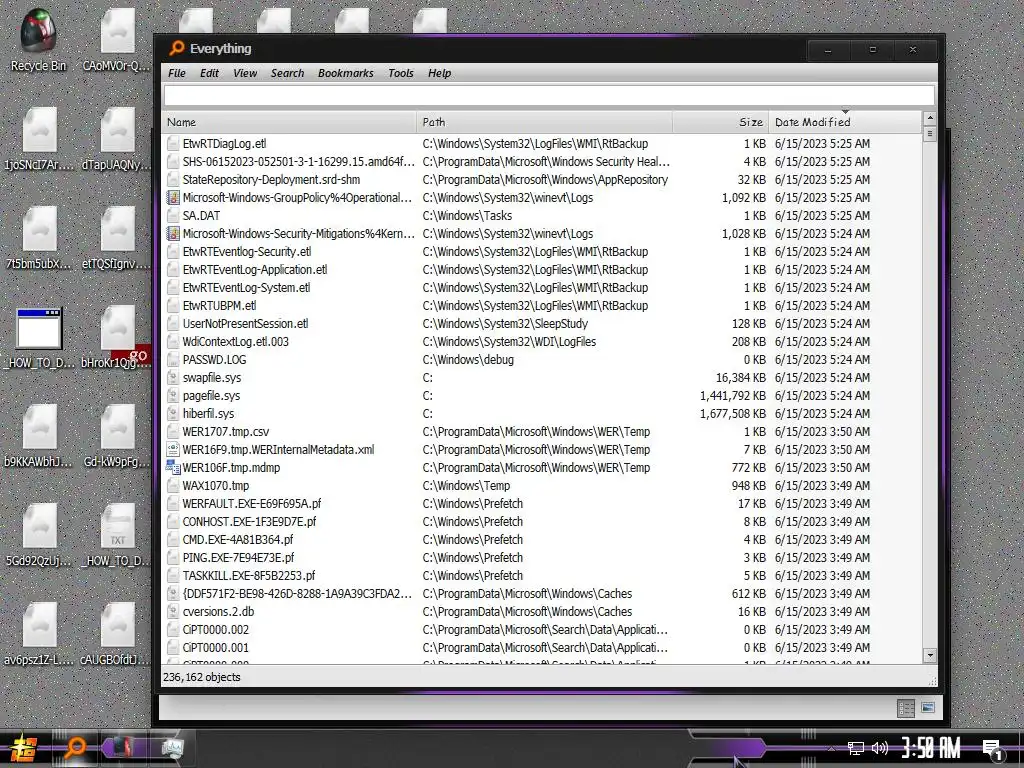This screenshot has width=1024, height=768.
Task: Select the StateRepository-Deployment.srd-shm file
Action: click(x=541, y=180)
